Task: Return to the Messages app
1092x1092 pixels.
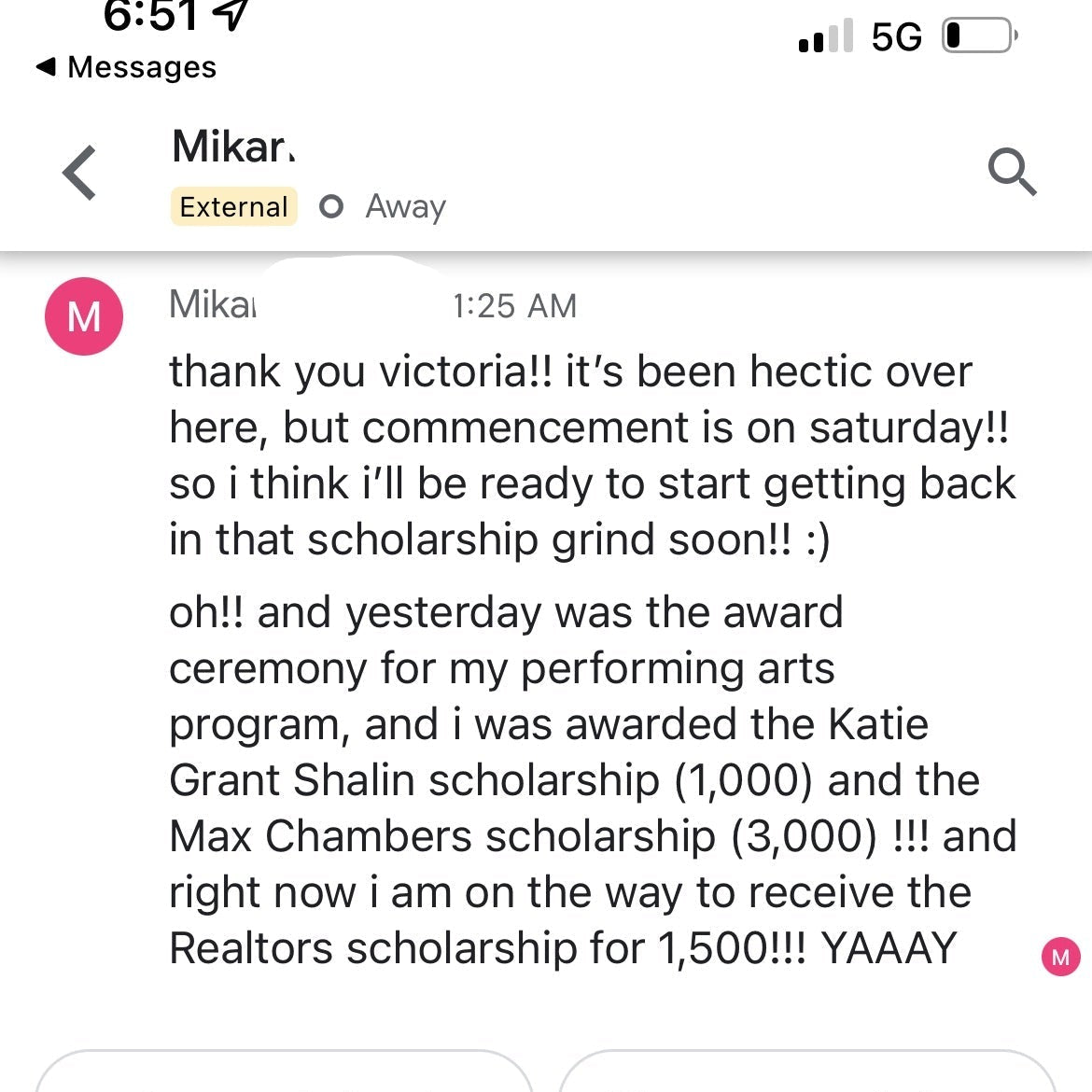Action: click(126, 67)
